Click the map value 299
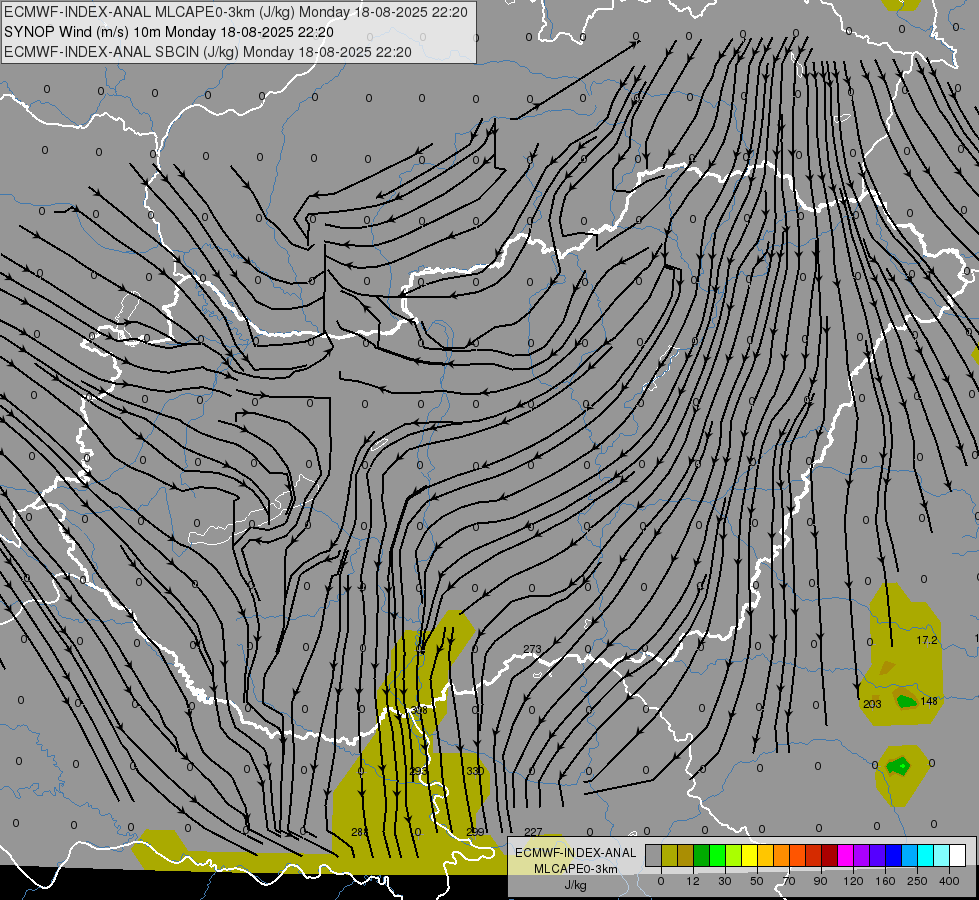Screen dimensions: 979x900 (x=475, y=831)
